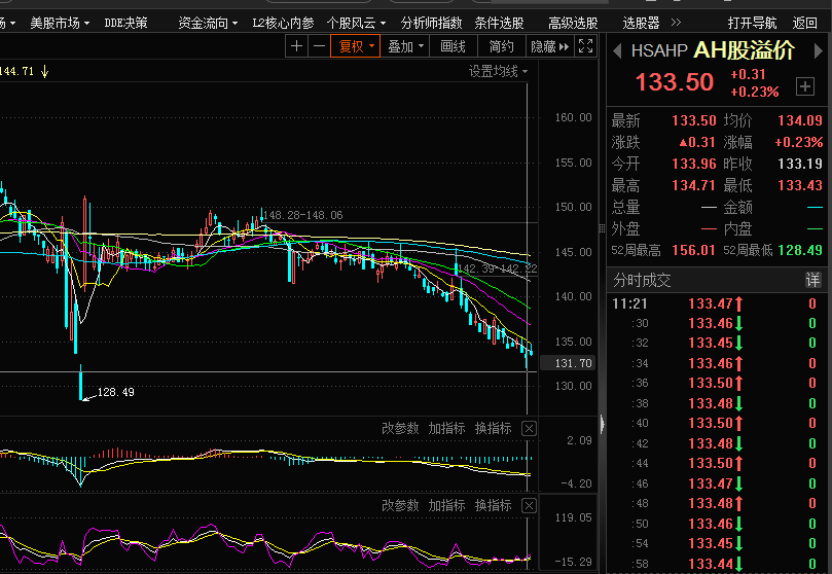Toggle 简约 simple view mode
This screenshot has height=574, width=832.
click(502, 46)
